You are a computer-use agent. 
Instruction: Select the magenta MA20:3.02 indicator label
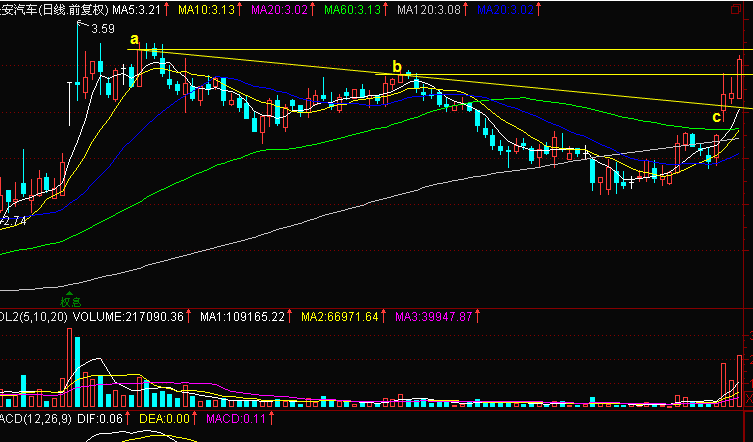click(281, 9)
